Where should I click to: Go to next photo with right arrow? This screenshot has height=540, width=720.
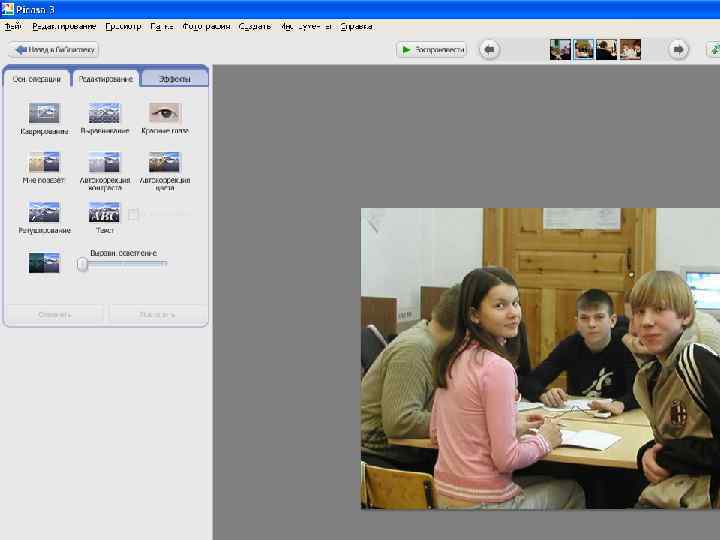coord(678,49)
